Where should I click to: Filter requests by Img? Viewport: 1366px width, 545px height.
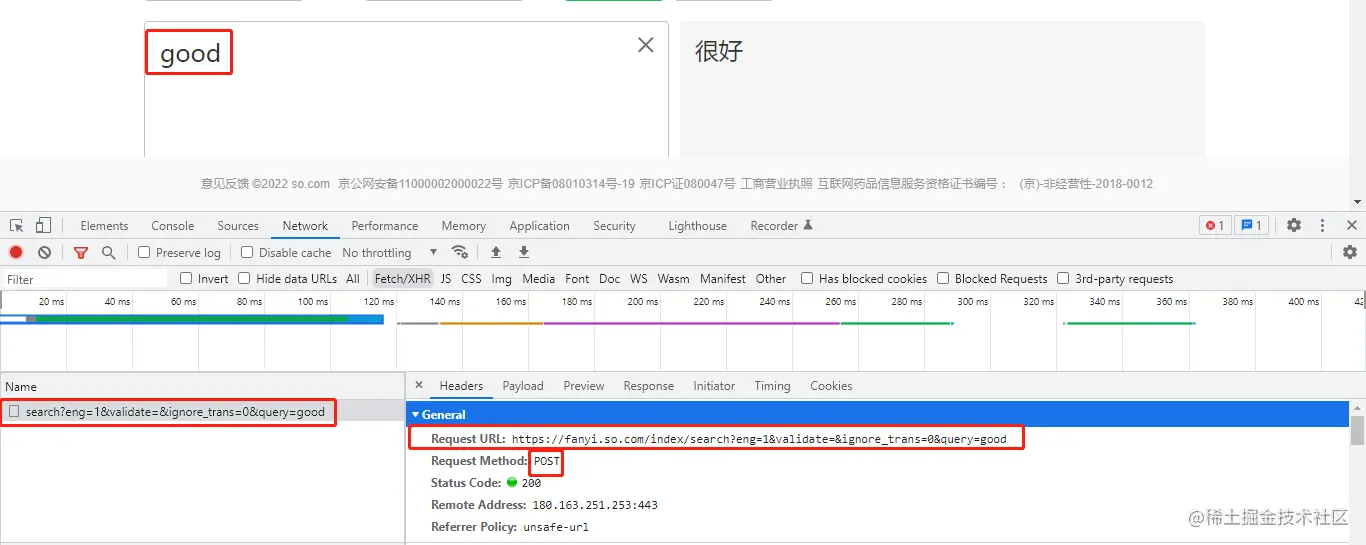[x=502, y=279]
